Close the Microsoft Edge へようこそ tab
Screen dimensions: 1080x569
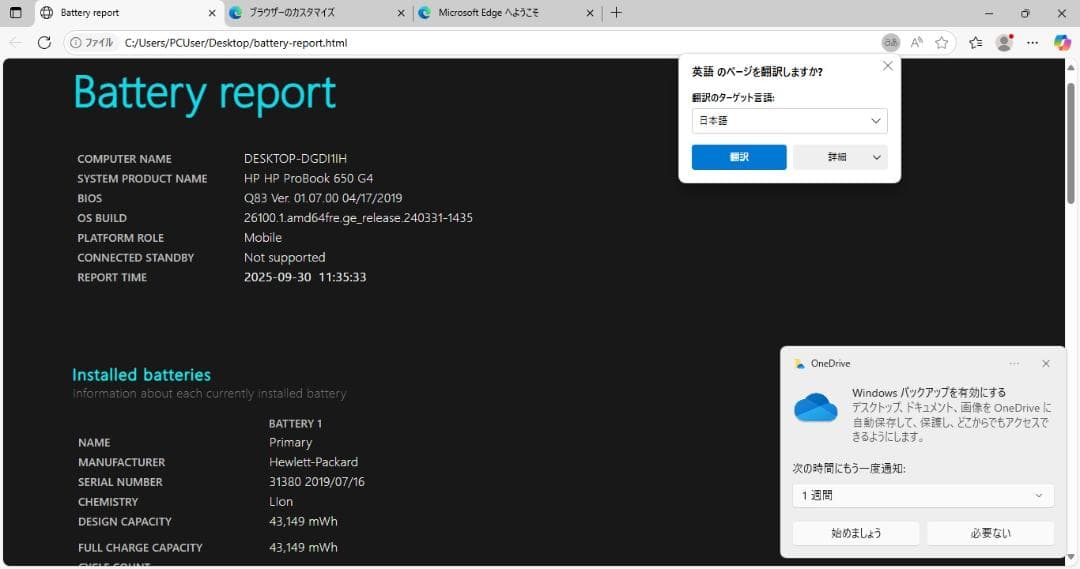click(x=590, y=13)
